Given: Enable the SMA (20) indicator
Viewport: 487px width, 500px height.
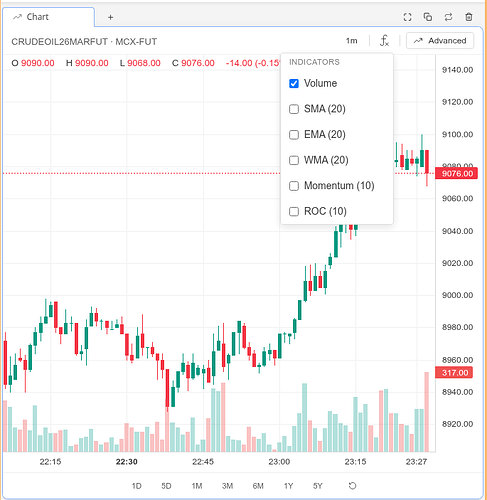Looking at the screenshot, I should [x=294, y=109].
